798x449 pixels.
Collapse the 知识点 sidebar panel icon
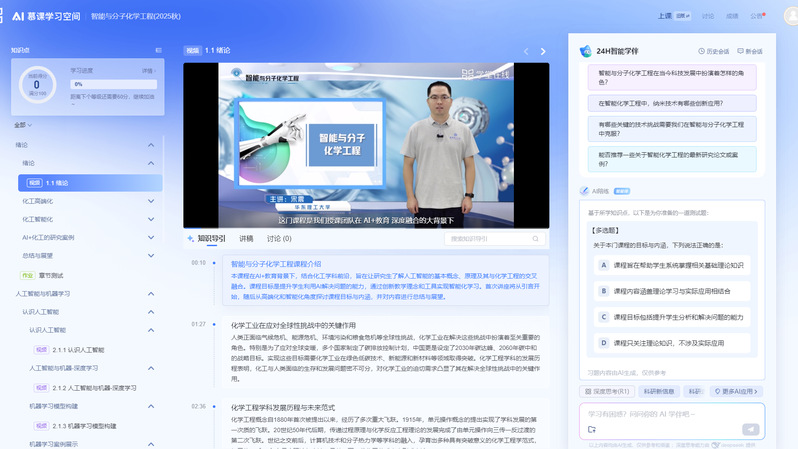click(x=158, y=50)
